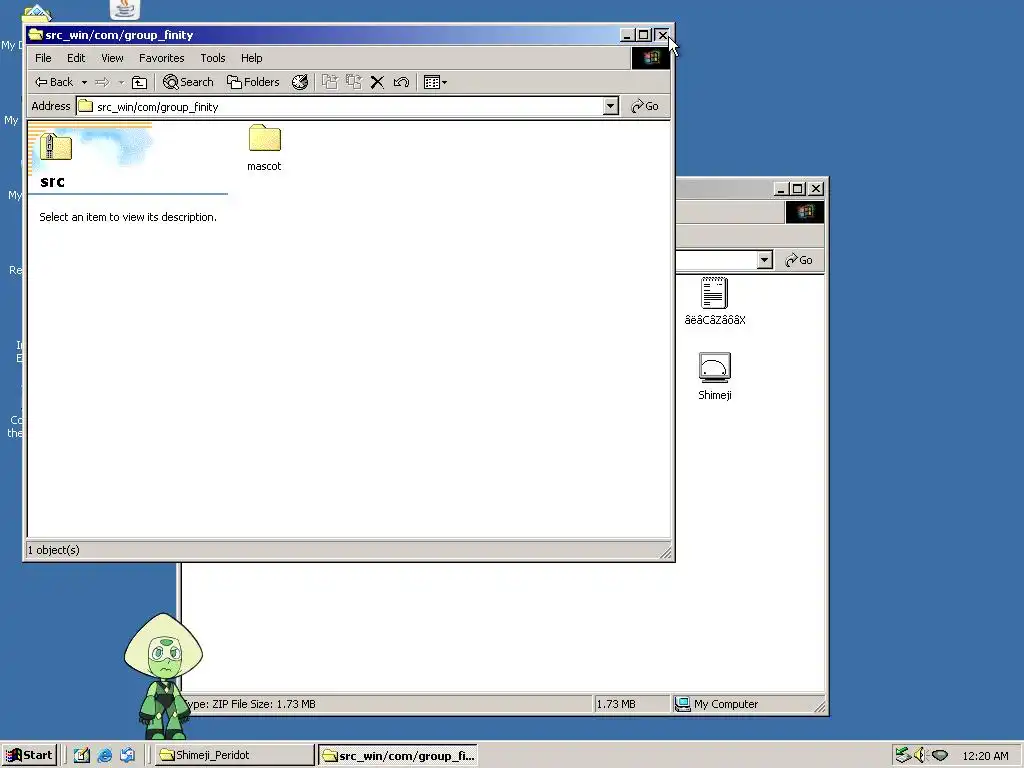Go up one folder level
1024x768 pixels.
point(139,82)
